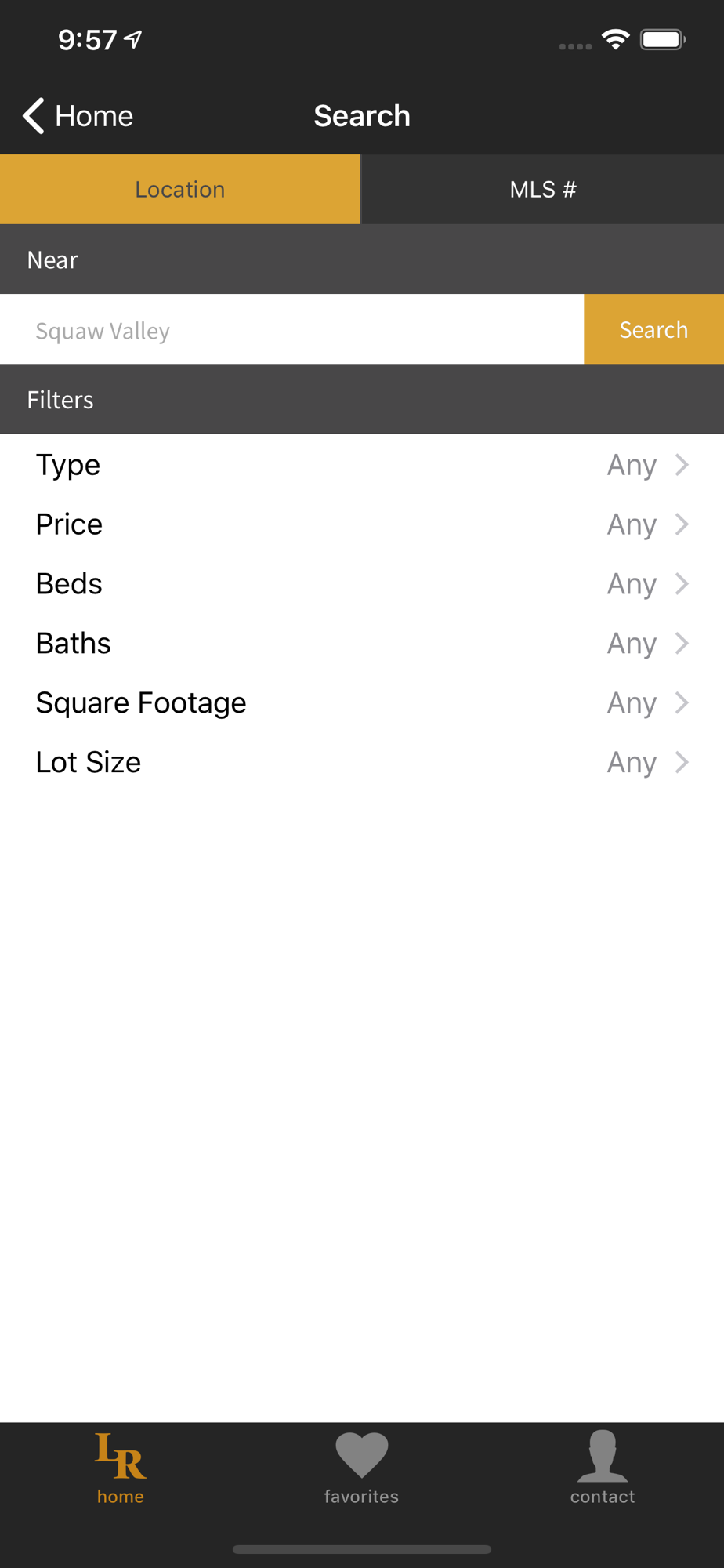This screenshot has width=724, height=1568.
Task: Expand the Price filter chevron
Action: [682, 524]
